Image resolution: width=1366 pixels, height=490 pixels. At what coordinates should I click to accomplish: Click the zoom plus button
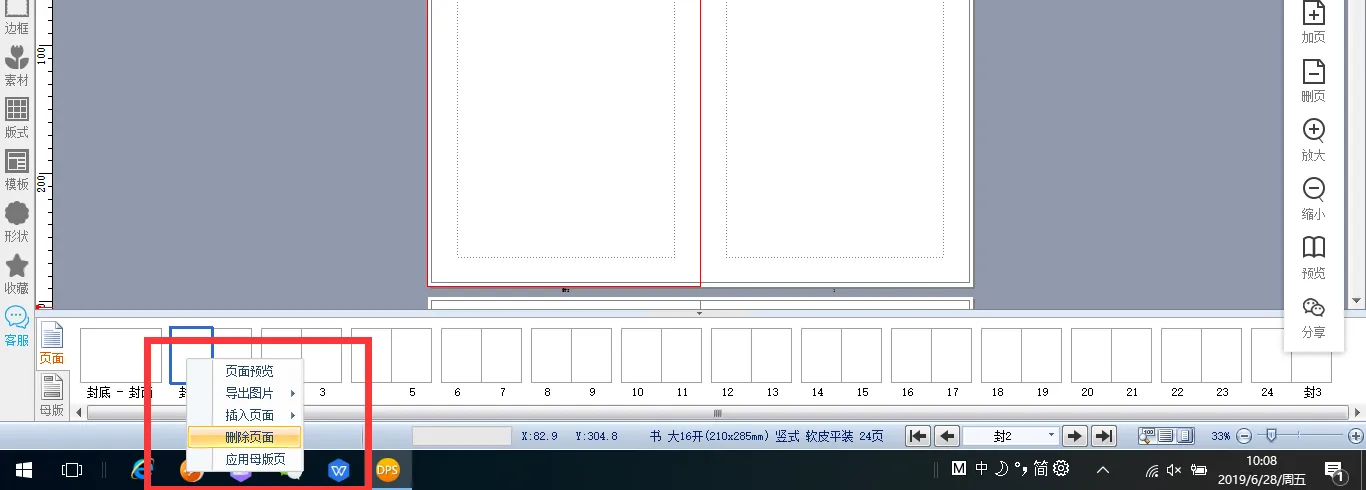pyautogui.click(x=1356, y=436)
